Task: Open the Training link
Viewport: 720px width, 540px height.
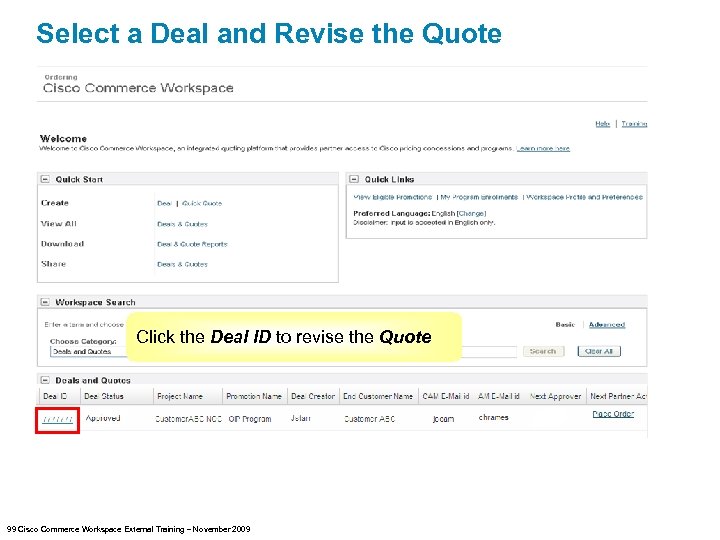Action: tap(634, 124)
